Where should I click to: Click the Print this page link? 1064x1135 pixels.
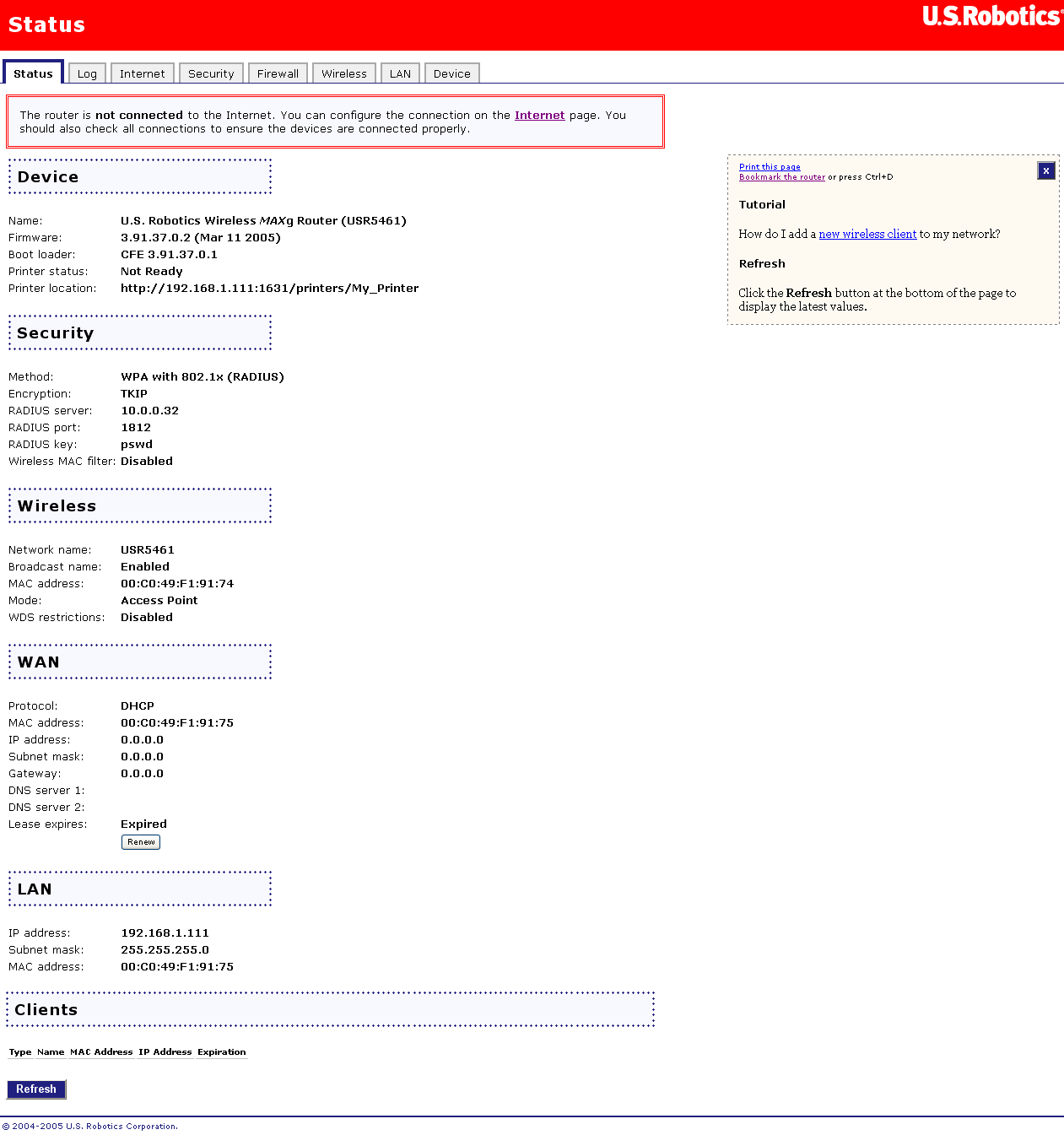[770, 167]
